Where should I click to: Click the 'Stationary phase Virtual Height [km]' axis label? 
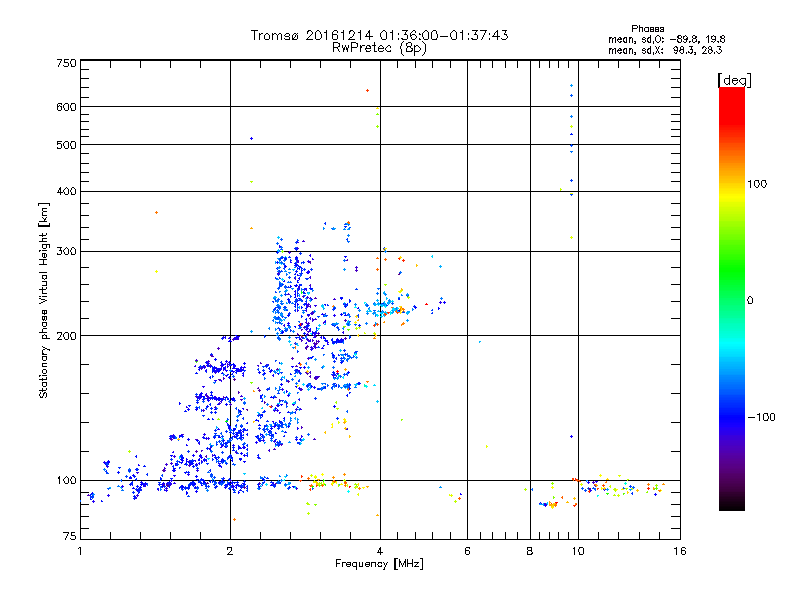[44, 301]
